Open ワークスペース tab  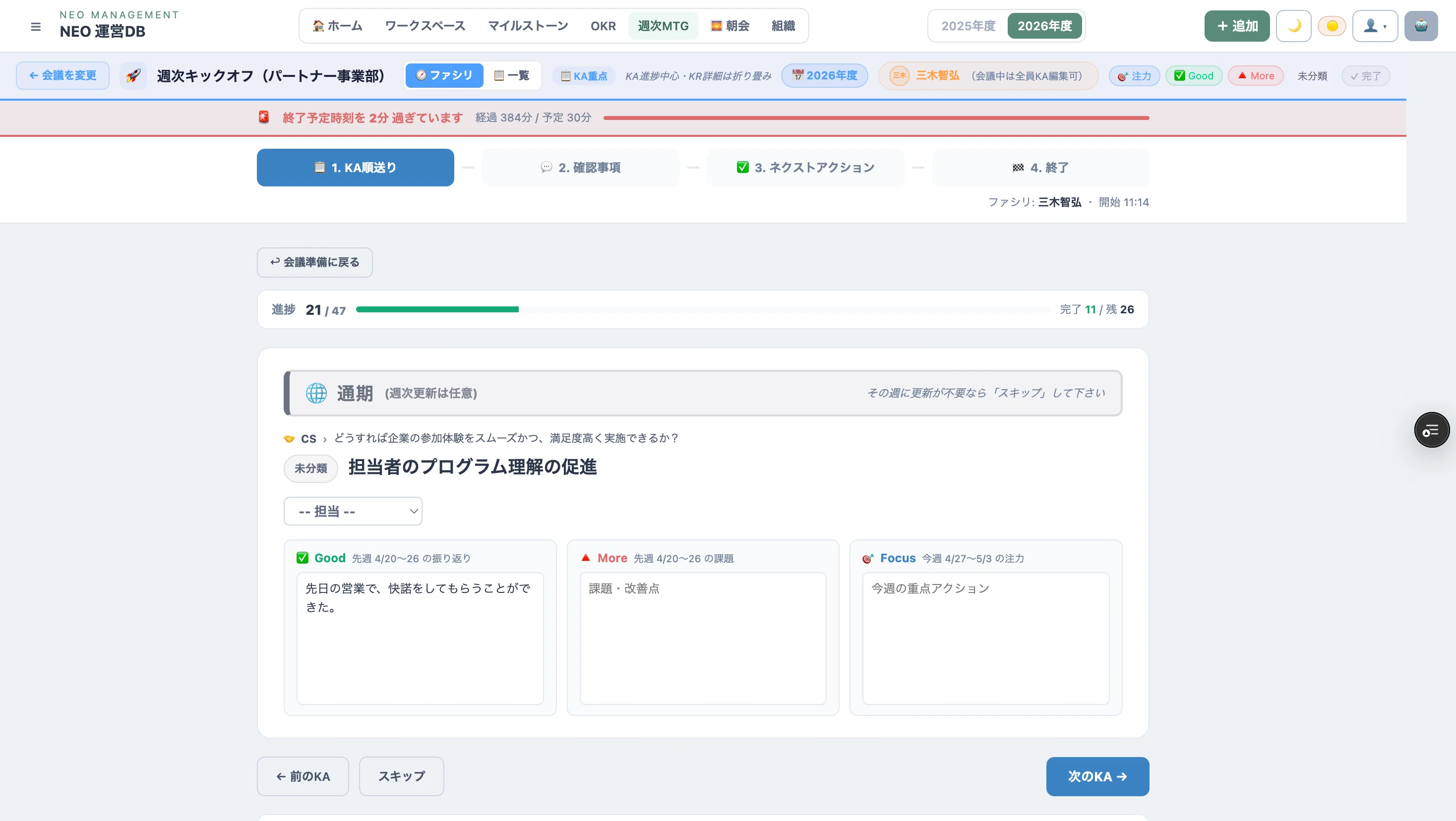tap(425, 26)
